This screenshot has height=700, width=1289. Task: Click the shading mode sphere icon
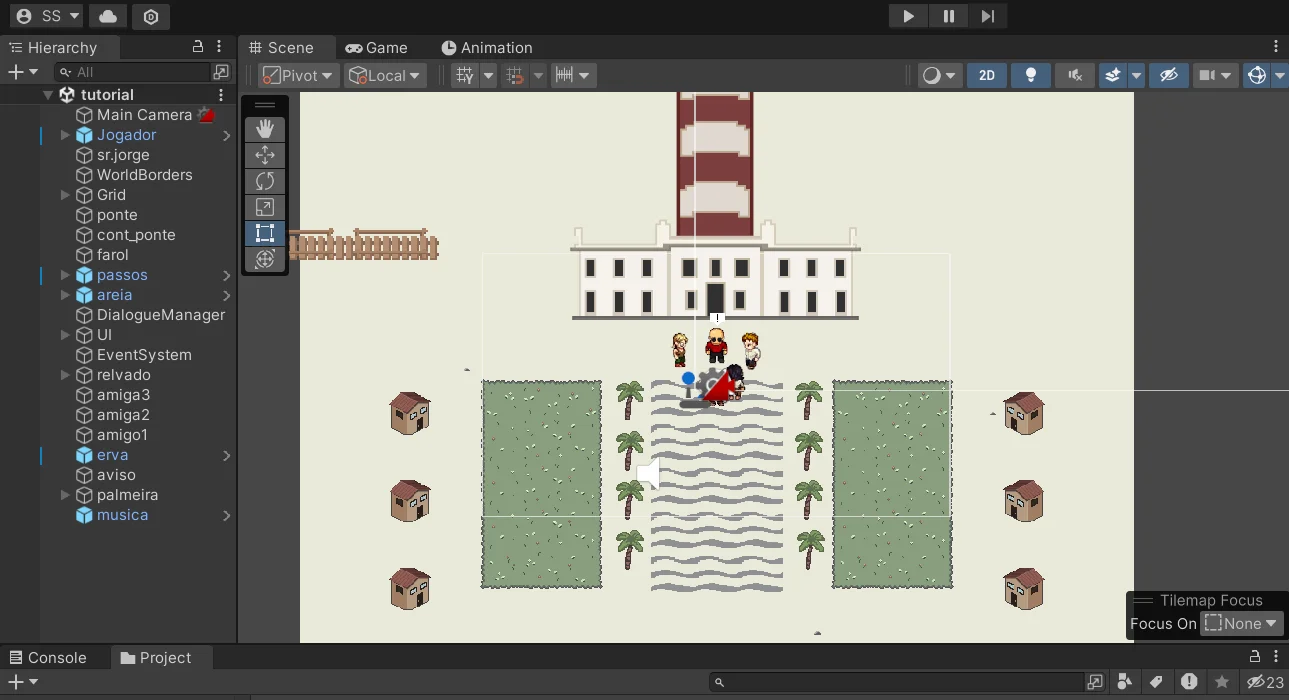point(934,75)
